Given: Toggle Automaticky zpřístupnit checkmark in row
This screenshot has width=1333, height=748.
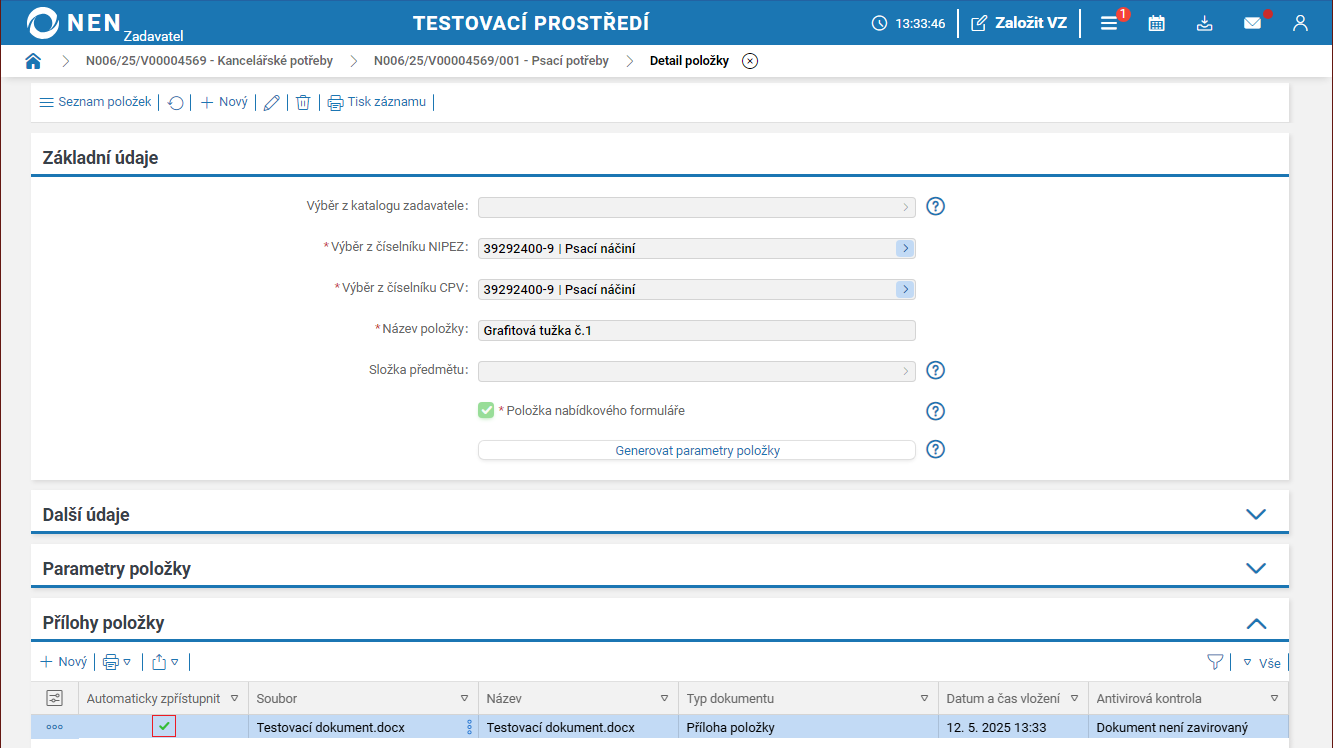Looking at the screenshot, I should click(164, 727).
